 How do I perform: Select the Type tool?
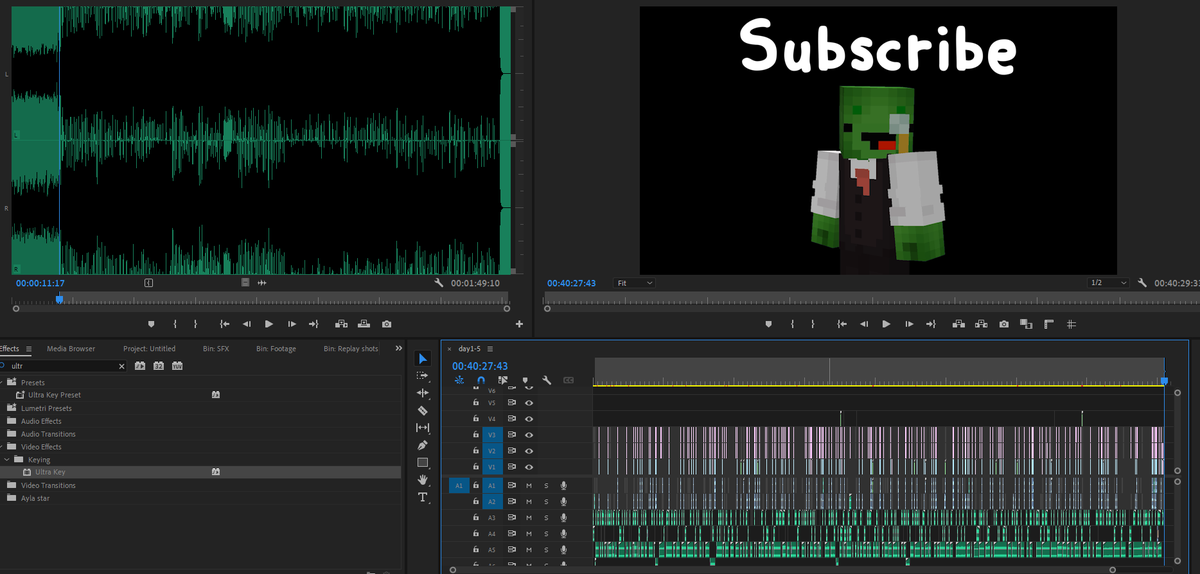pos(422,497)
